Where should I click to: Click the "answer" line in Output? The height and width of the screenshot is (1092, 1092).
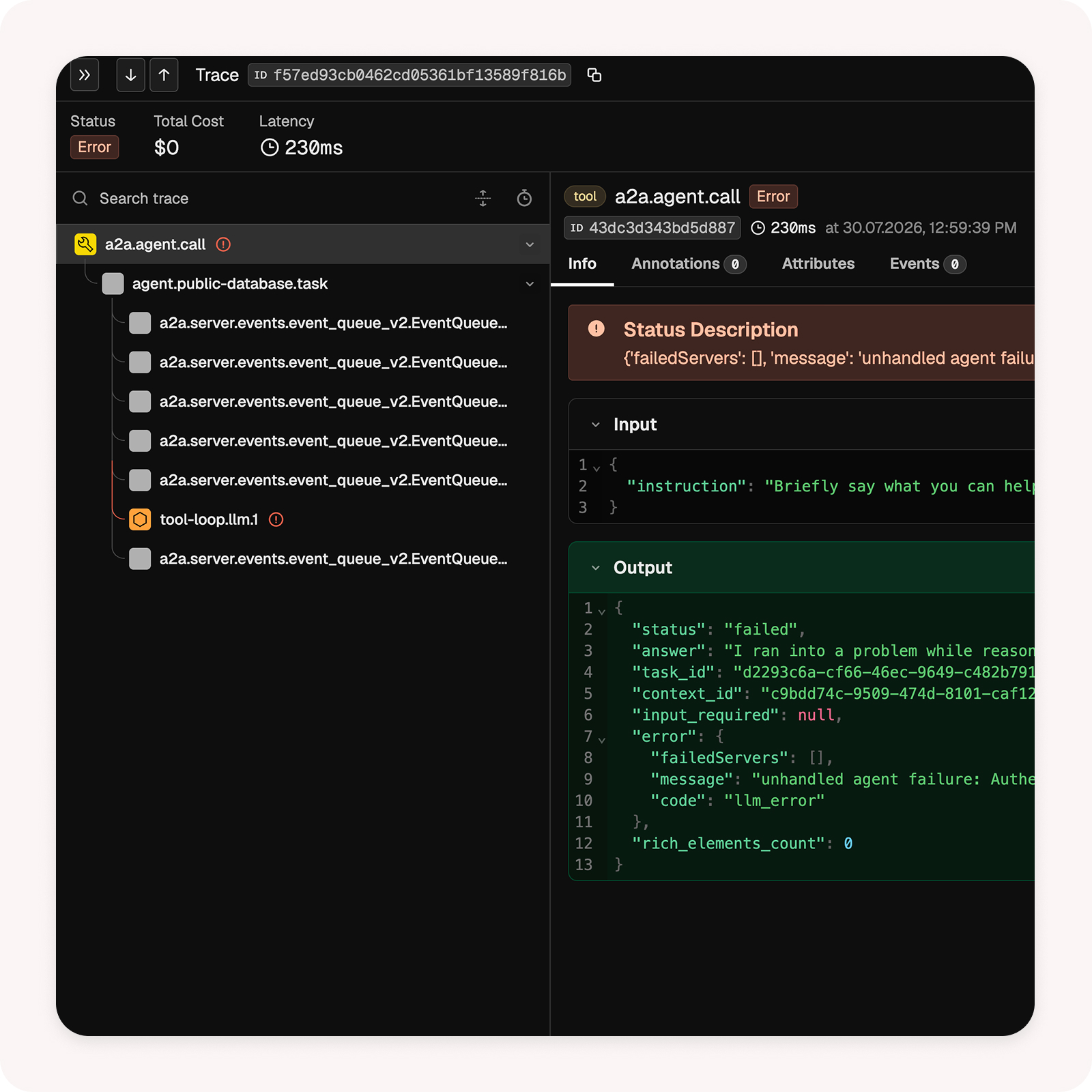point(833,651)
